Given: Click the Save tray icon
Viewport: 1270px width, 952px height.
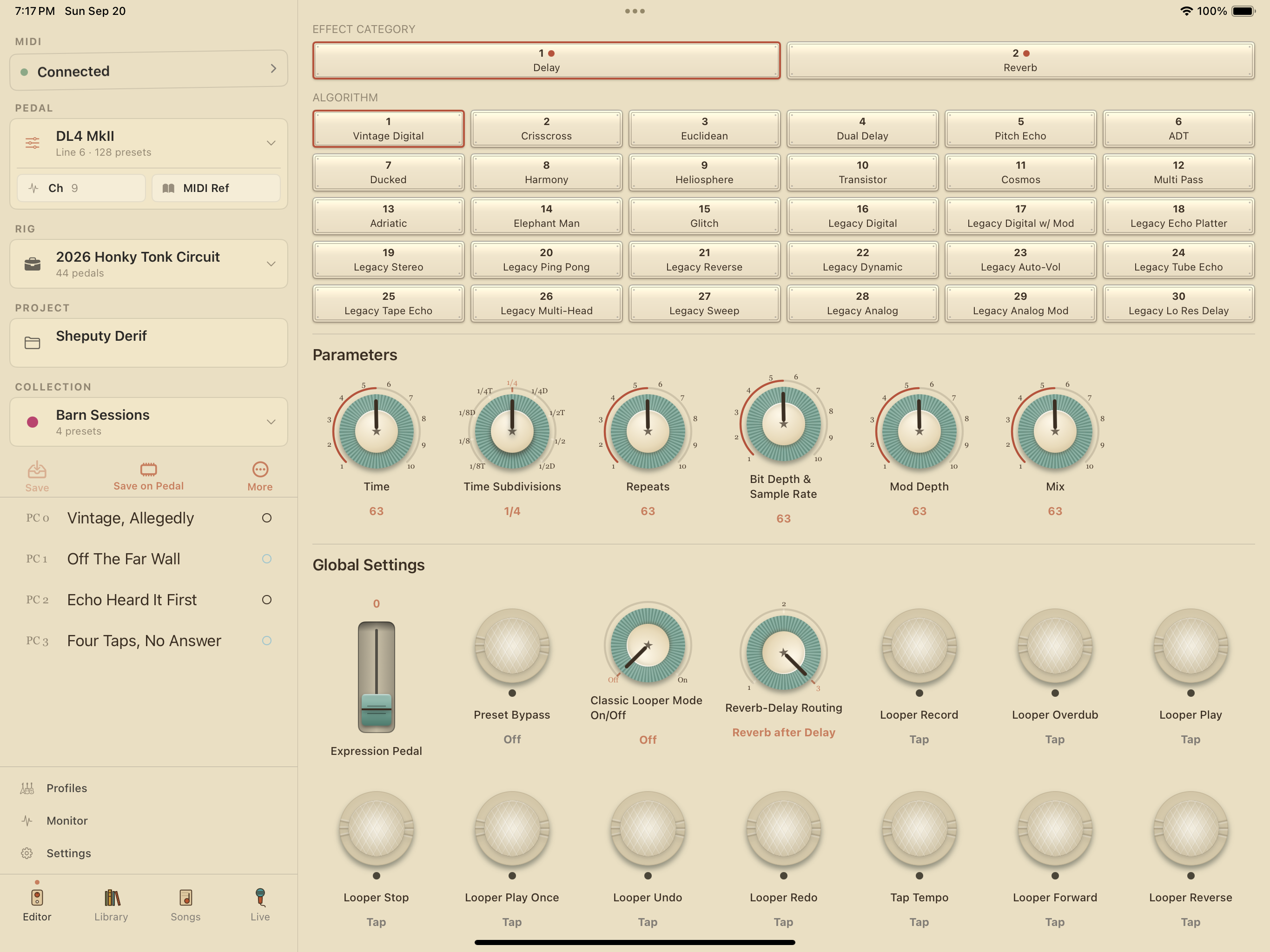Looking at the screenshot, I should [x=37, y=469].
